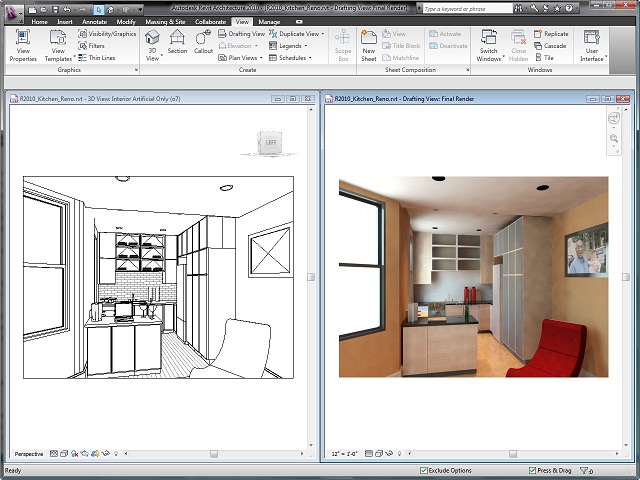This screenshot has height=480, width=640.
Task: Click the Cascade windows button
Action: (550, 46)
